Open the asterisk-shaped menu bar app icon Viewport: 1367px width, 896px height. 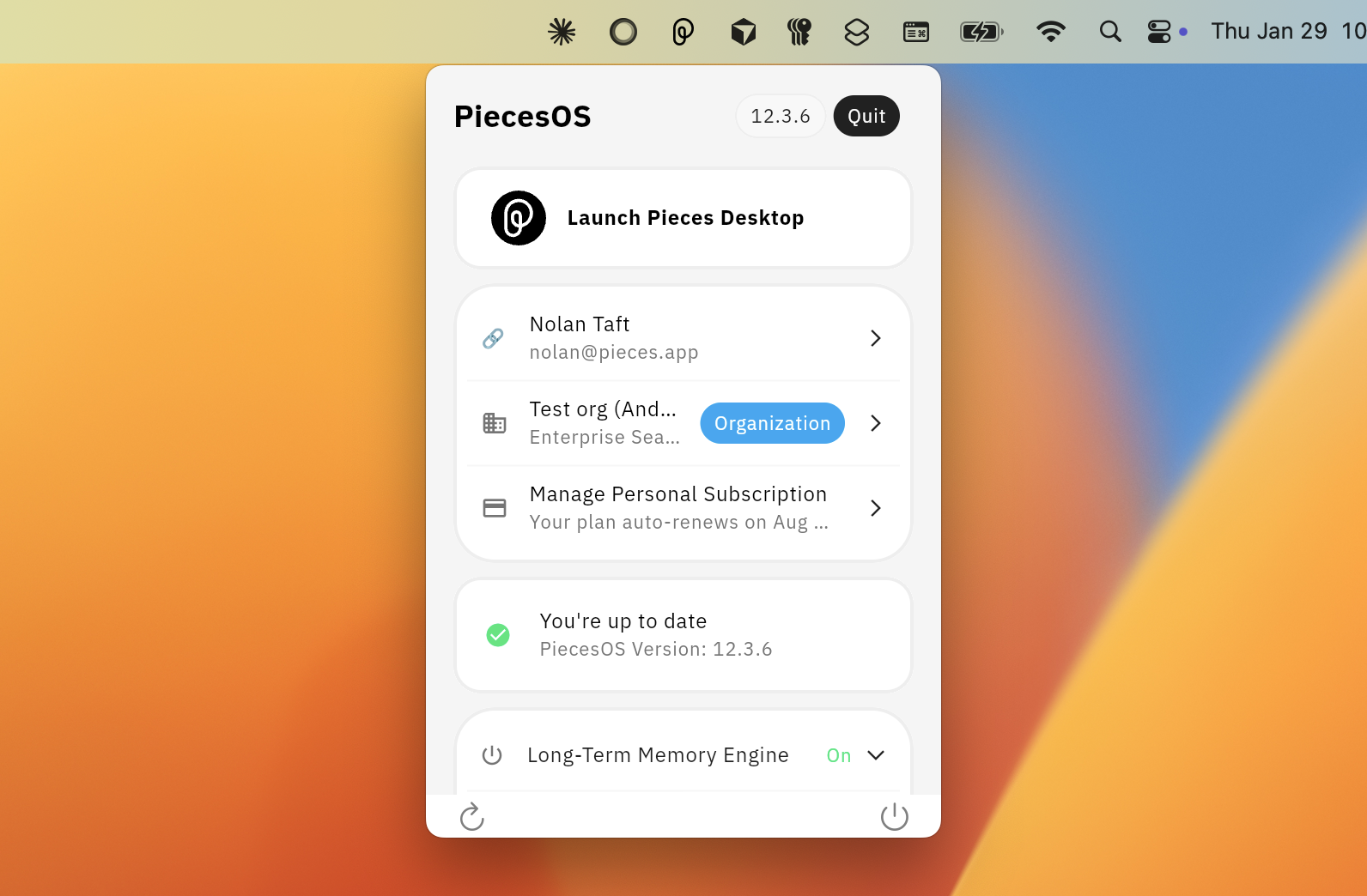(x=562, y=32)
